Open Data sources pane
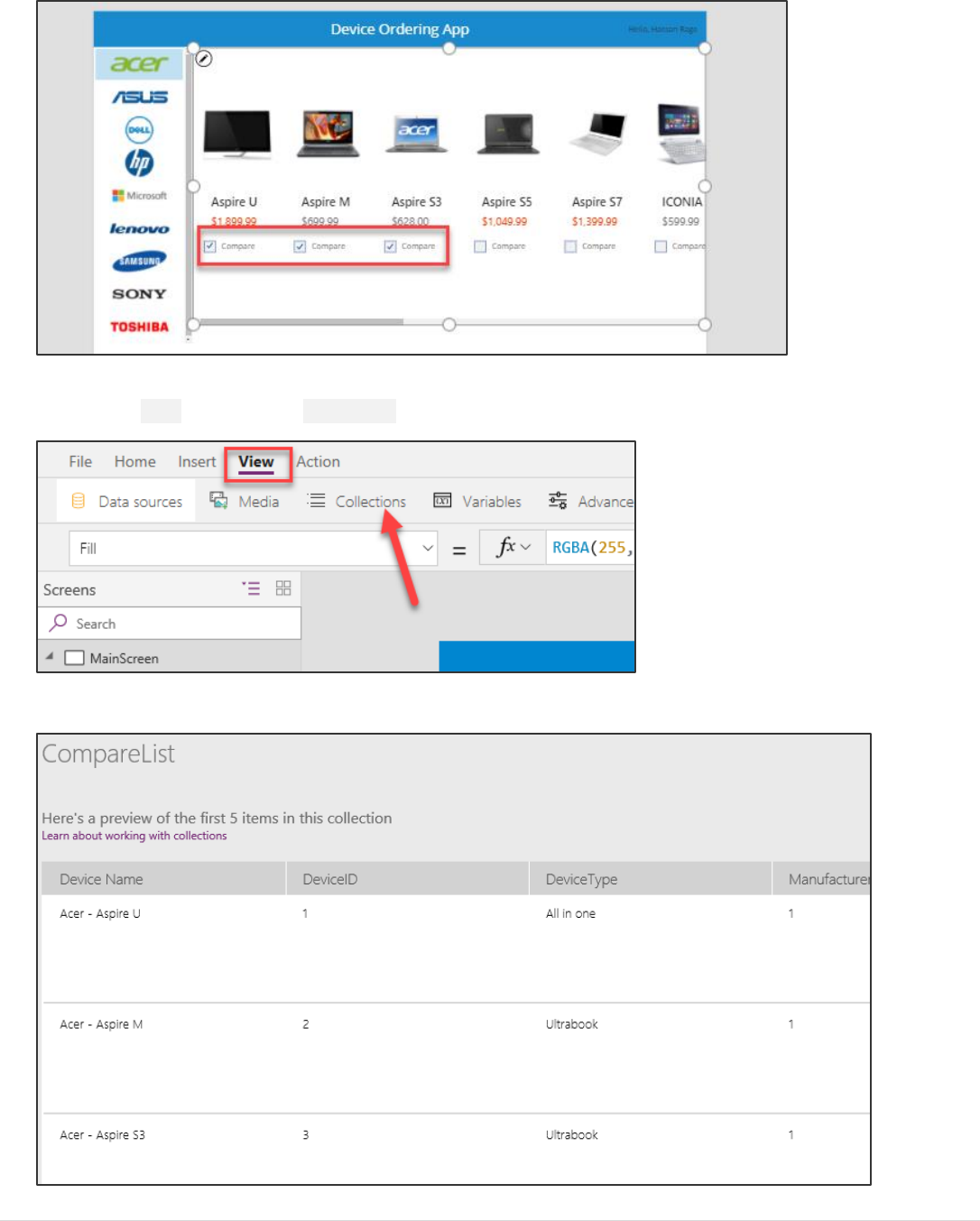The image size is (980, 1221). [127, 501]
